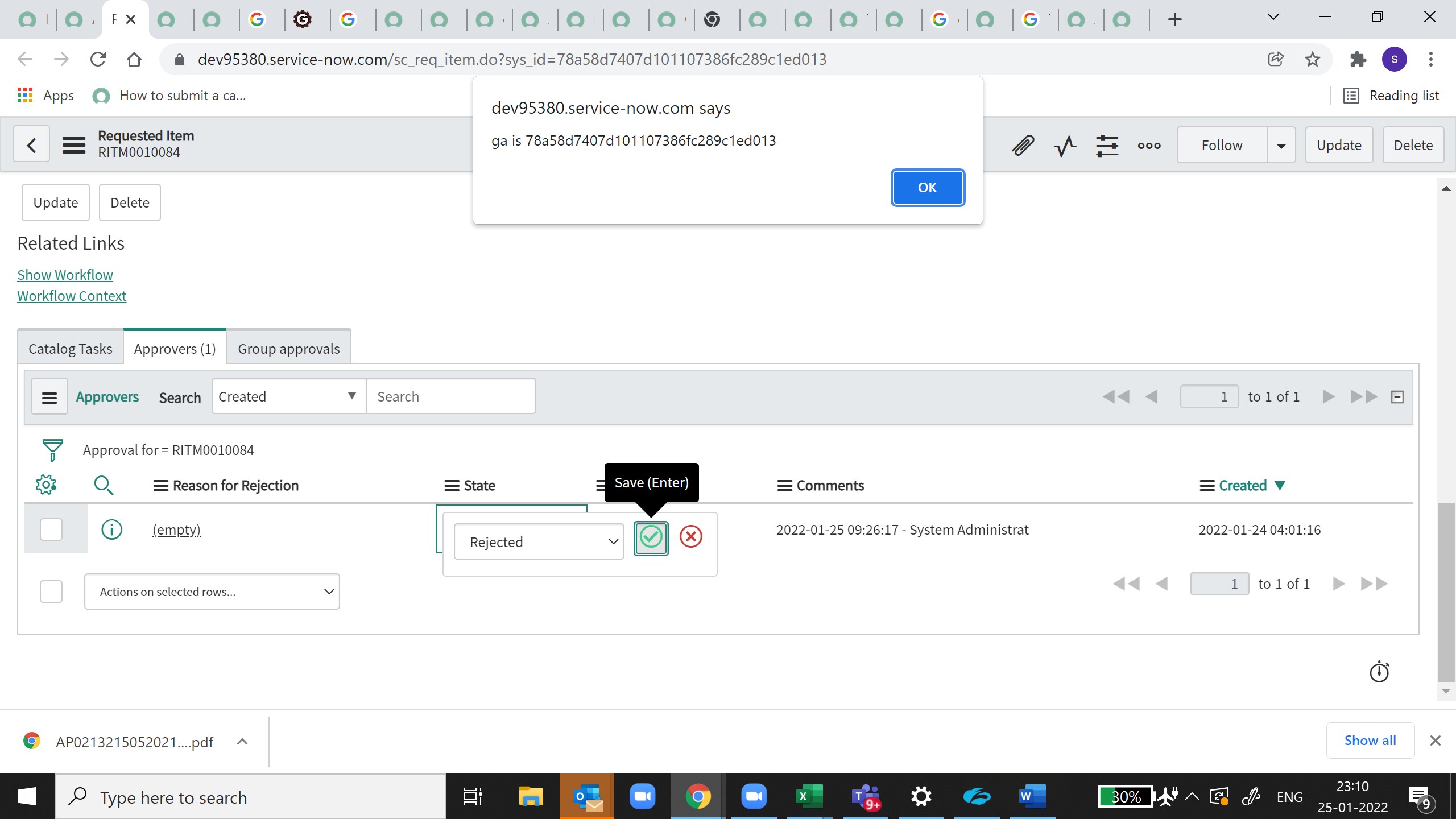
Task: Click OK in the alert dialog
Action: 927,188
